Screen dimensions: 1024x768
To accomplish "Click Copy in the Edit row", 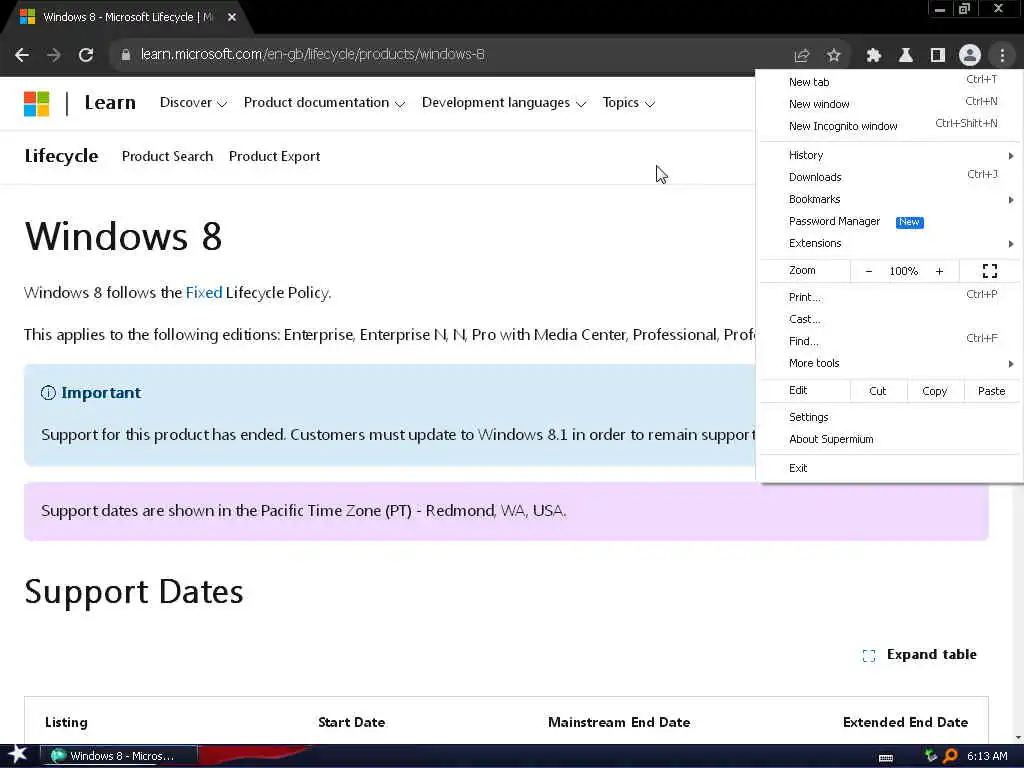I will click(x=935, y=391).
